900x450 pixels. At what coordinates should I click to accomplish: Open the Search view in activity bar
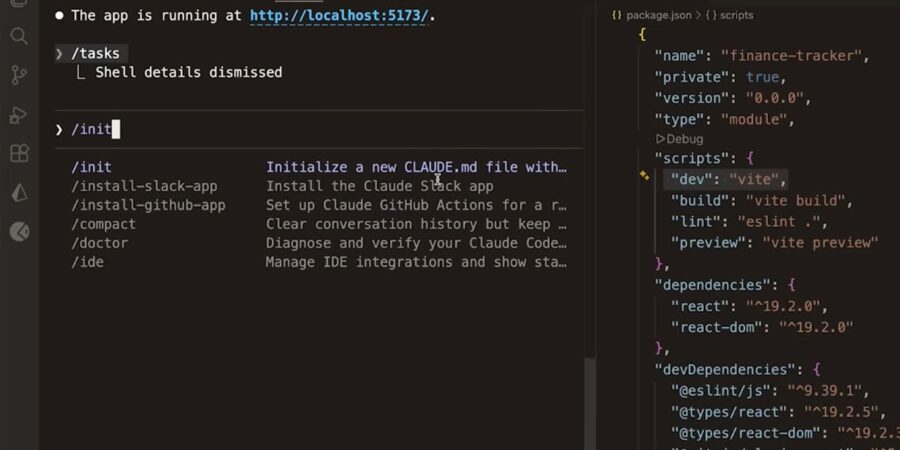[19, 37]
